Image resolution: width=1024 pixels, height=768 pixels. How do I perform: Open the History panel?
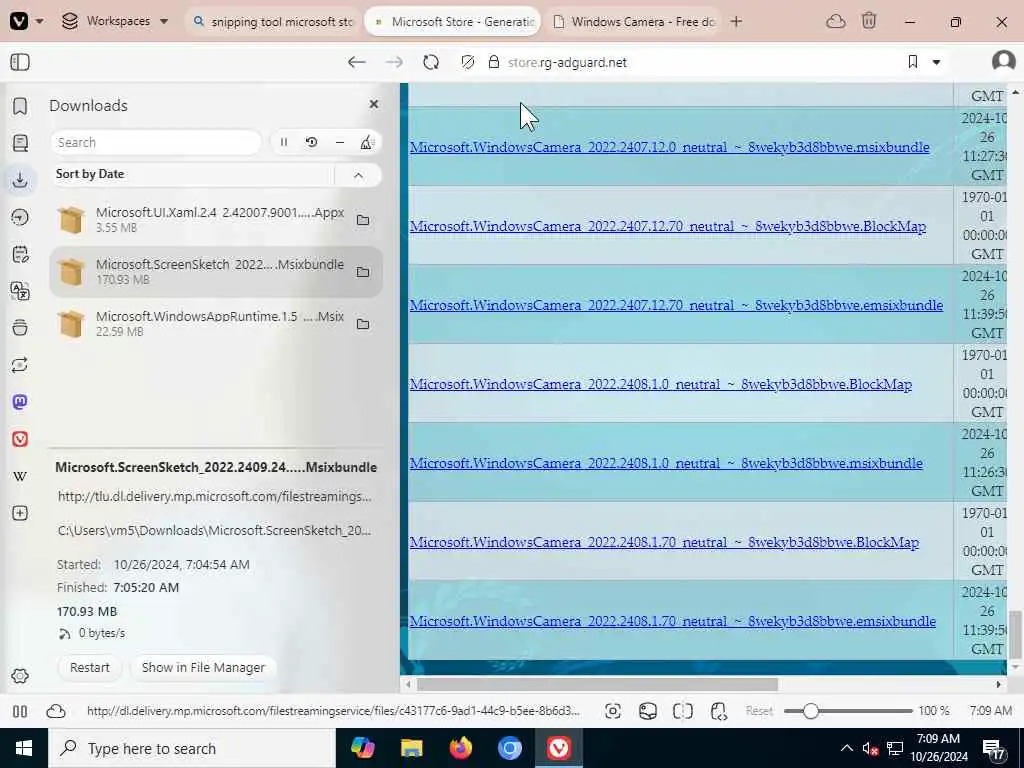coord(20,217)
